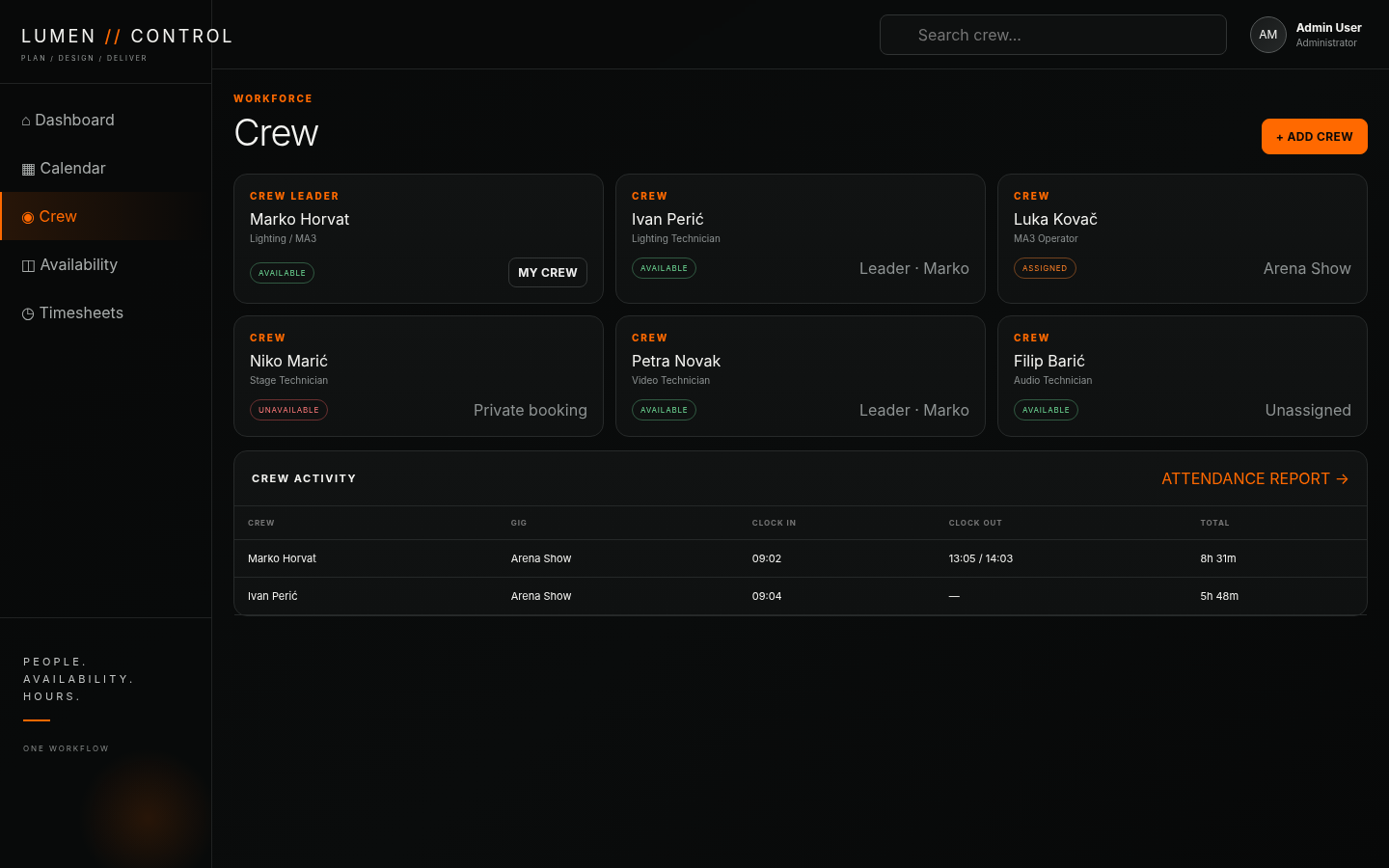Open the Attendance Report link
The height and width of the screenshot is (868, 1389).
point(1254,478)
